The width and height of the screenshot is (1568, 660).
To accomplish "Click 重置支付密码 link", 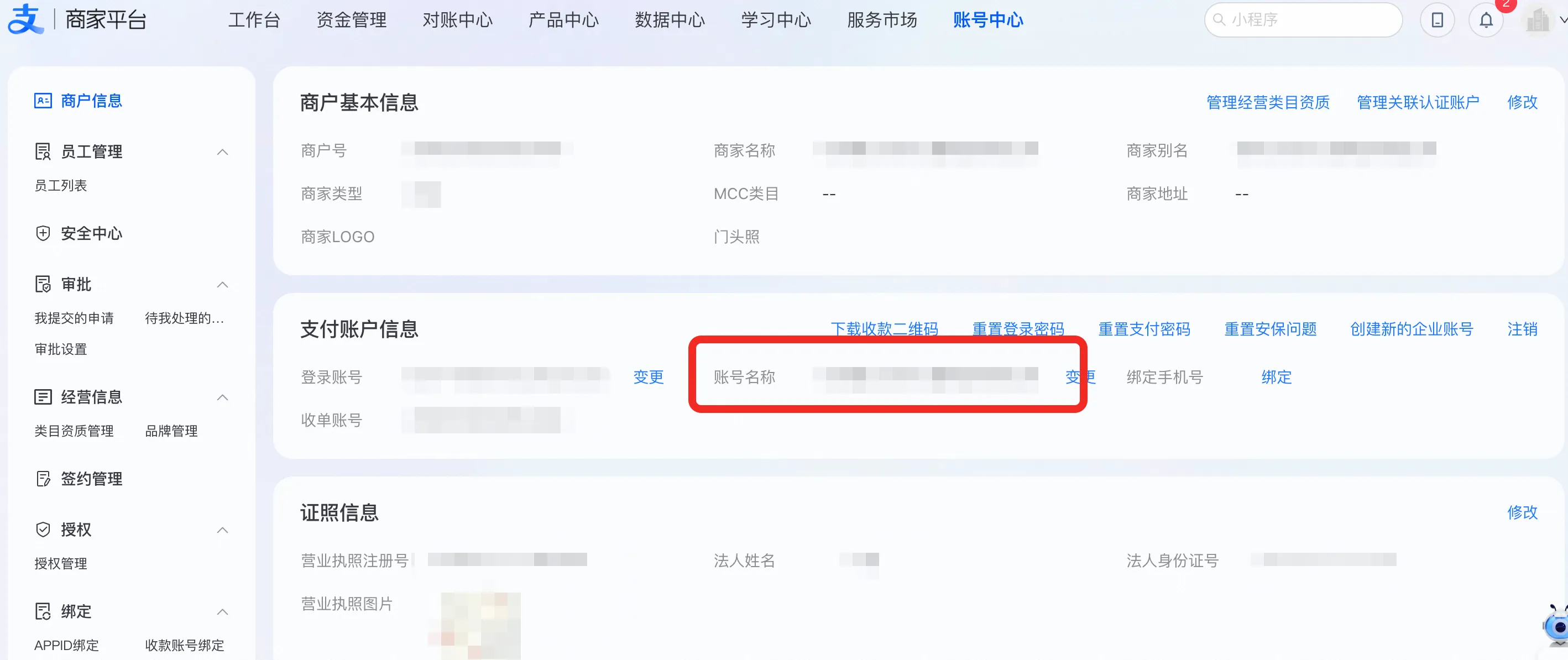I will point(1144,329).
